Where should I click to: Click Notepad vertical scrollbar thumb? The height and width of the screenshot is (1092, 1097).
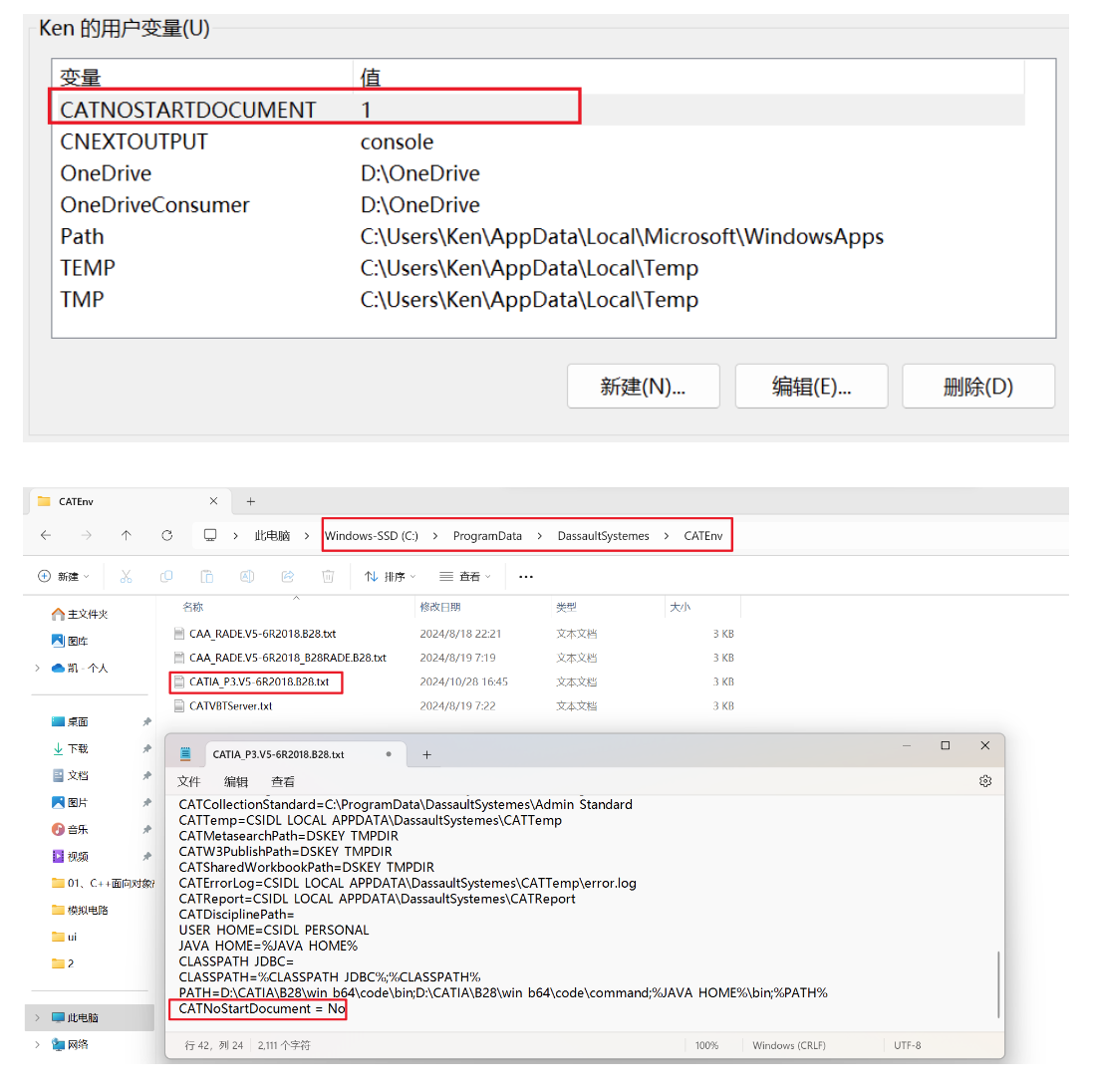click(998, 984)
